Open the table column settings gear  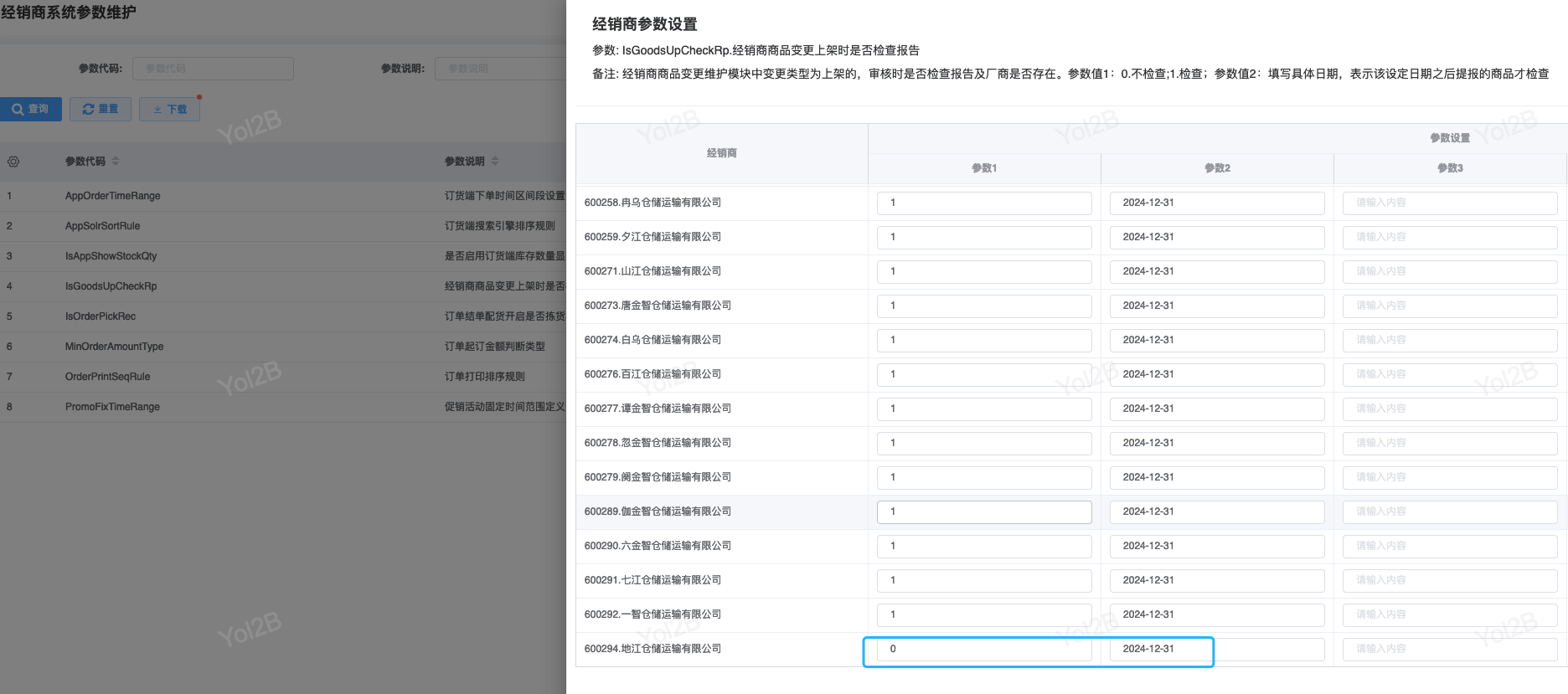click(13, 162)
